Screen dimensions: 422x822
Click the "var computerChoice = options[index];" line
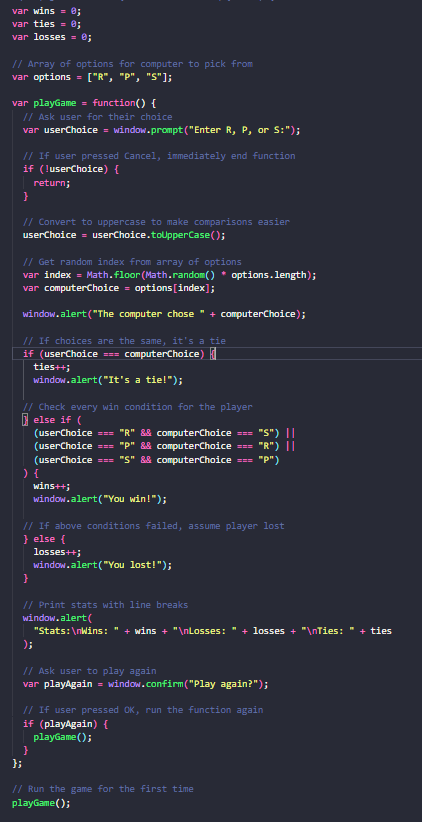click(119, 288)
